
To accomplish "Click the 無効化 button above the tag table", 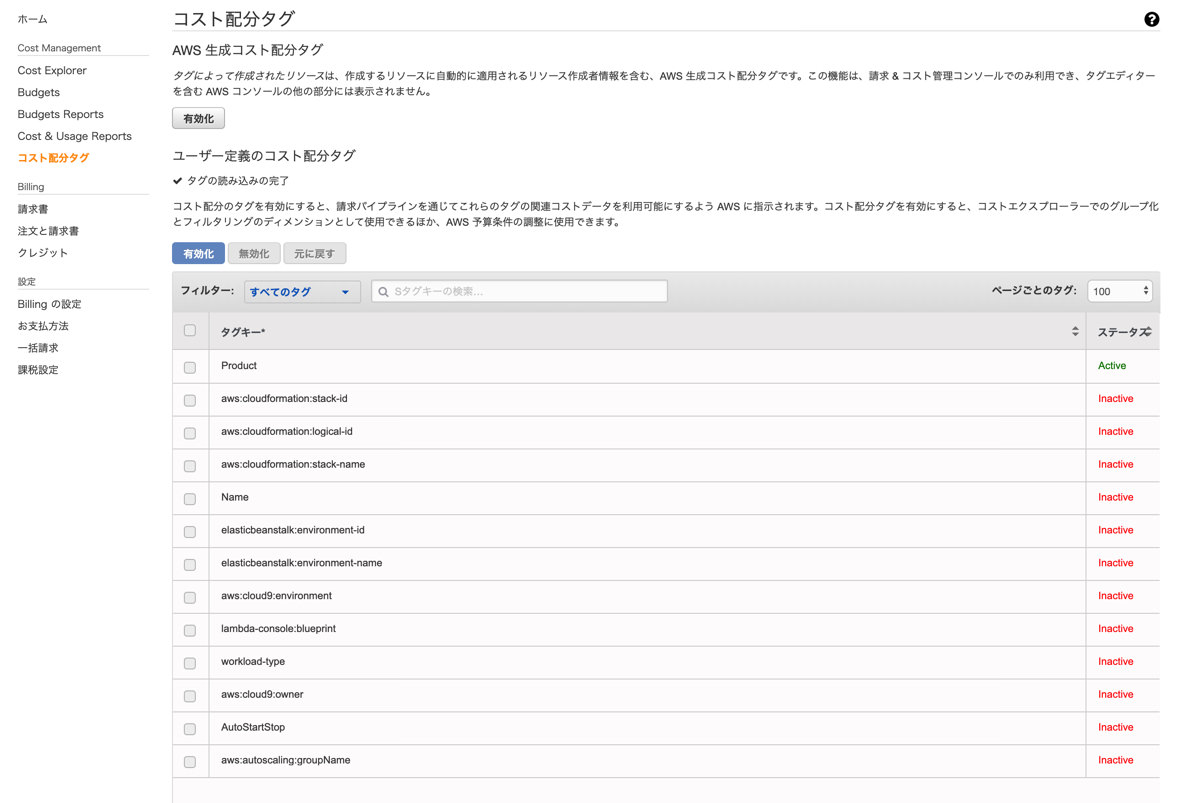I will point(253,253).
